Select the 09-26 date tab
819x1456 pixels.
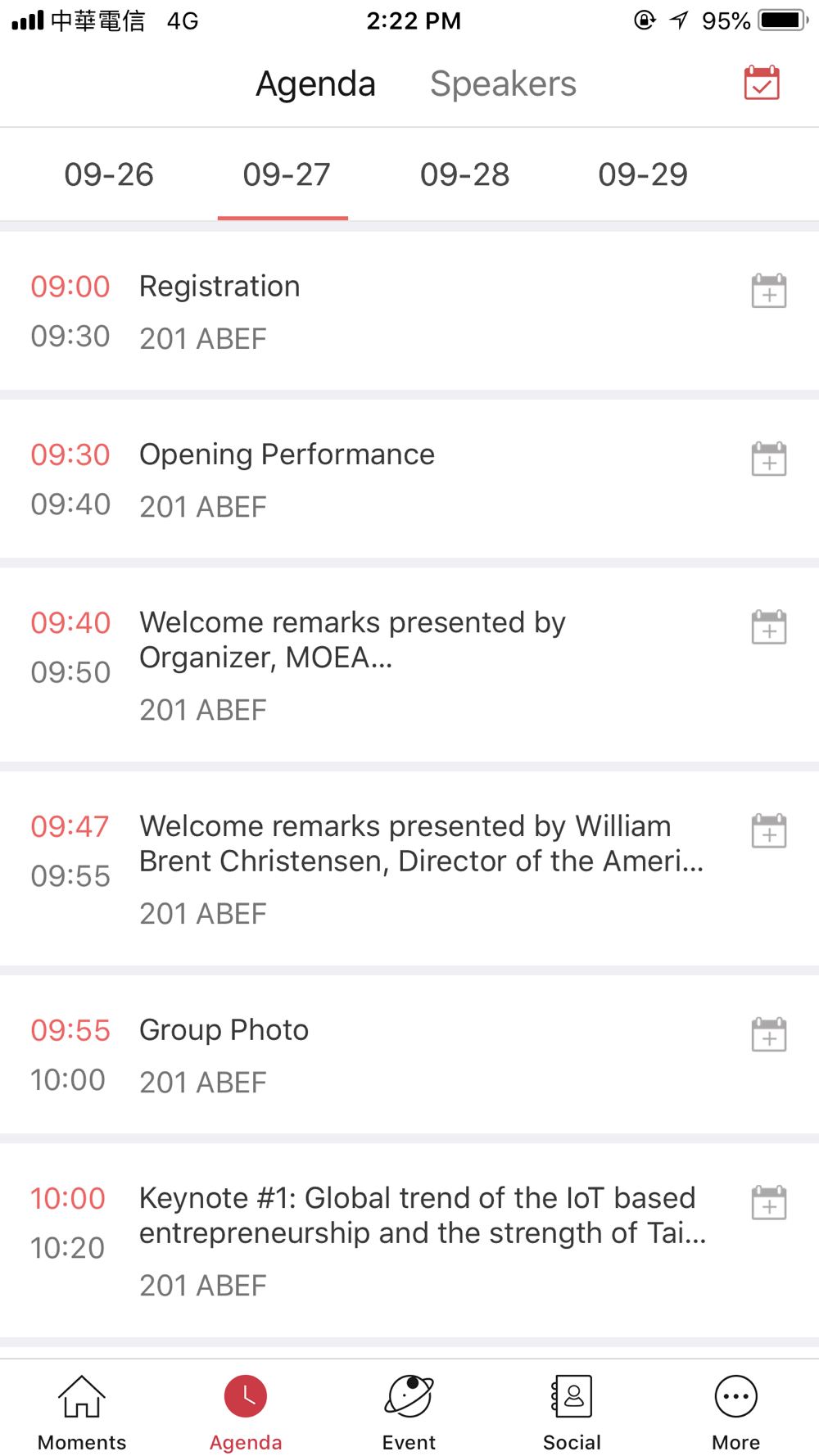coord(109,174)
